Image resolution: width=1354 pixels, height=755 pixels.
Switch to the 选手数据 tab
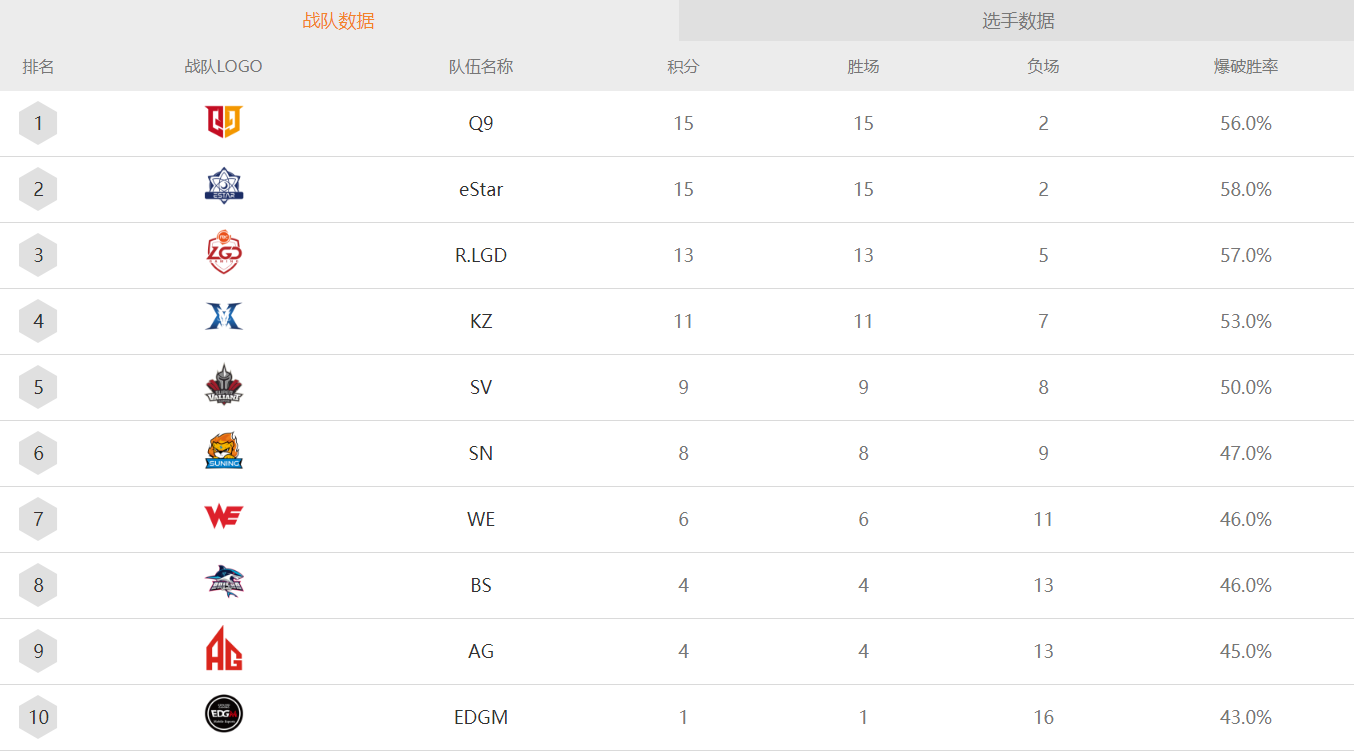(x=1017, y=21)
